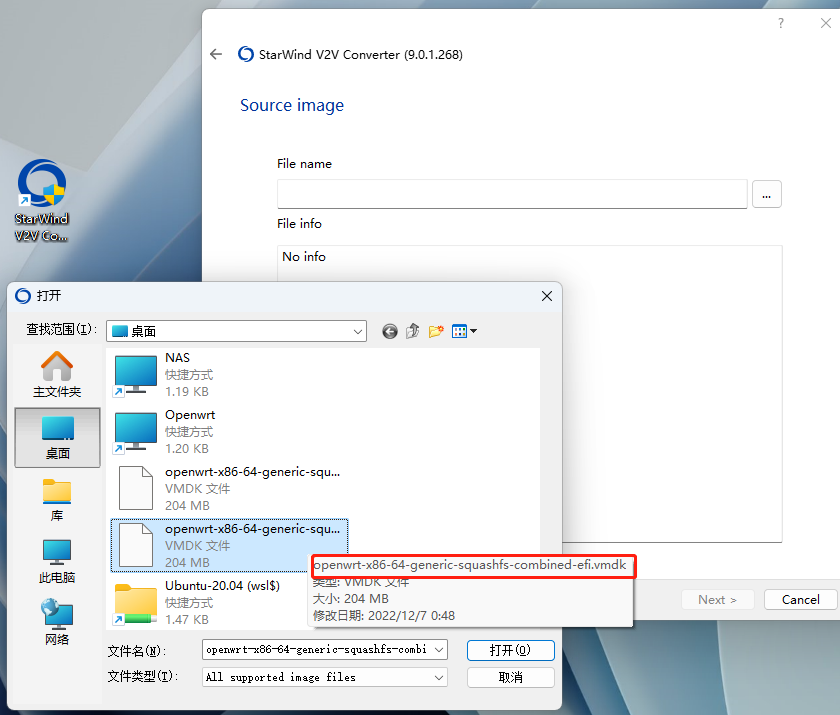Click the File name input field
This screenshot has width=840, height=715.
[512, 194]
